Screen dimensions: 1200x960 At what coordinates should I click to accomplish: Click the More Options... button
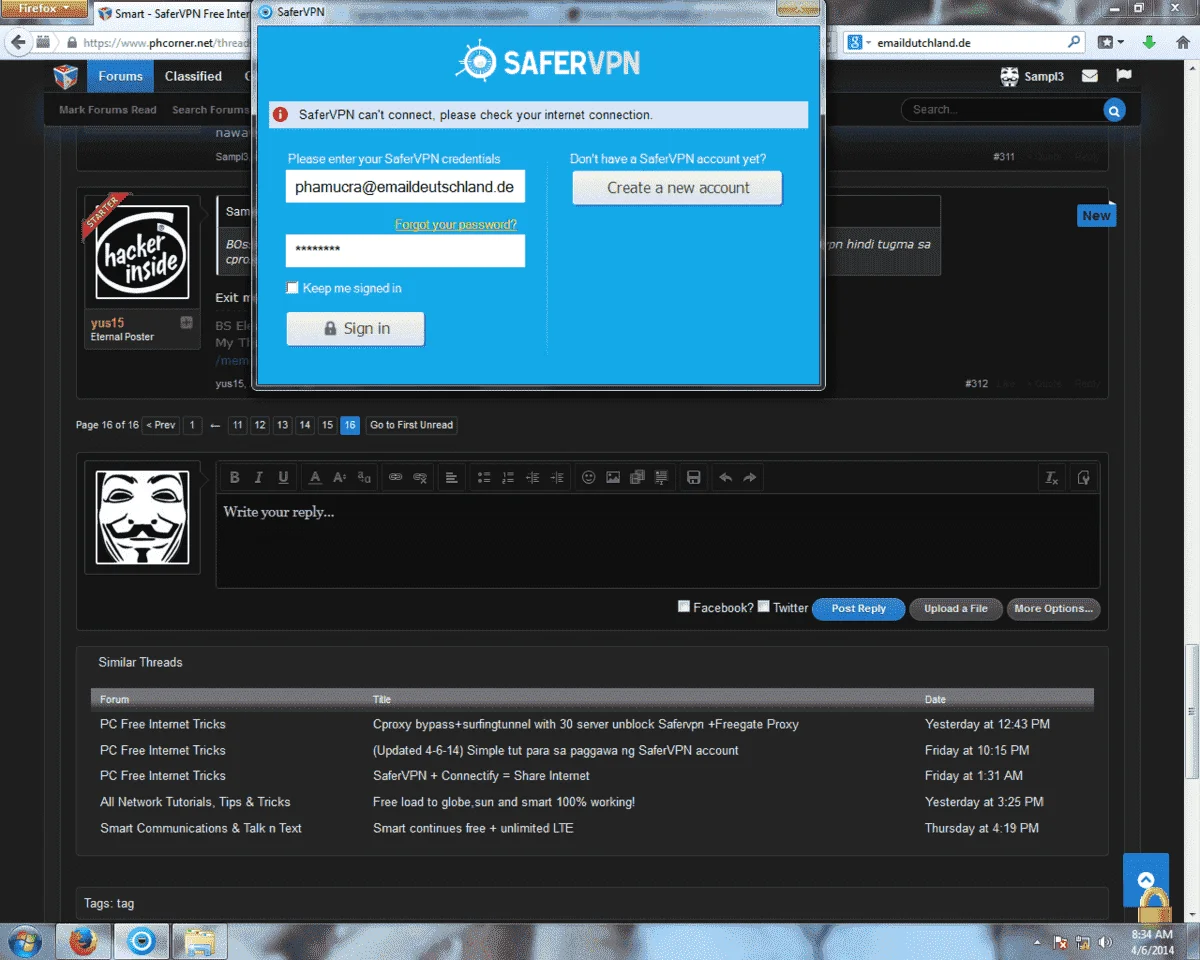coord(1053,609)
